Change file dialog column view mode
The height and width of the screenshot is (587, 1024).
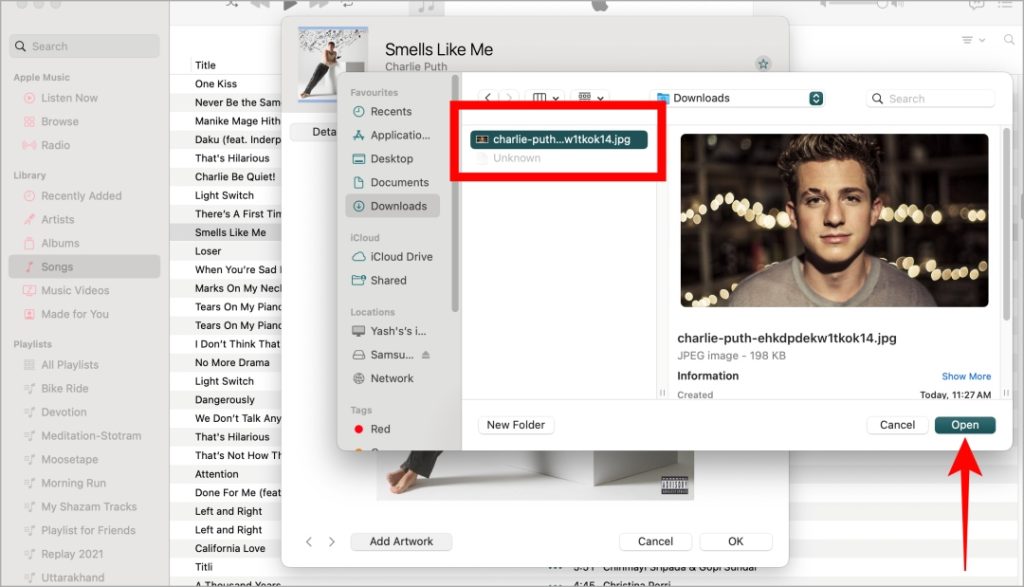pos(545,98)
